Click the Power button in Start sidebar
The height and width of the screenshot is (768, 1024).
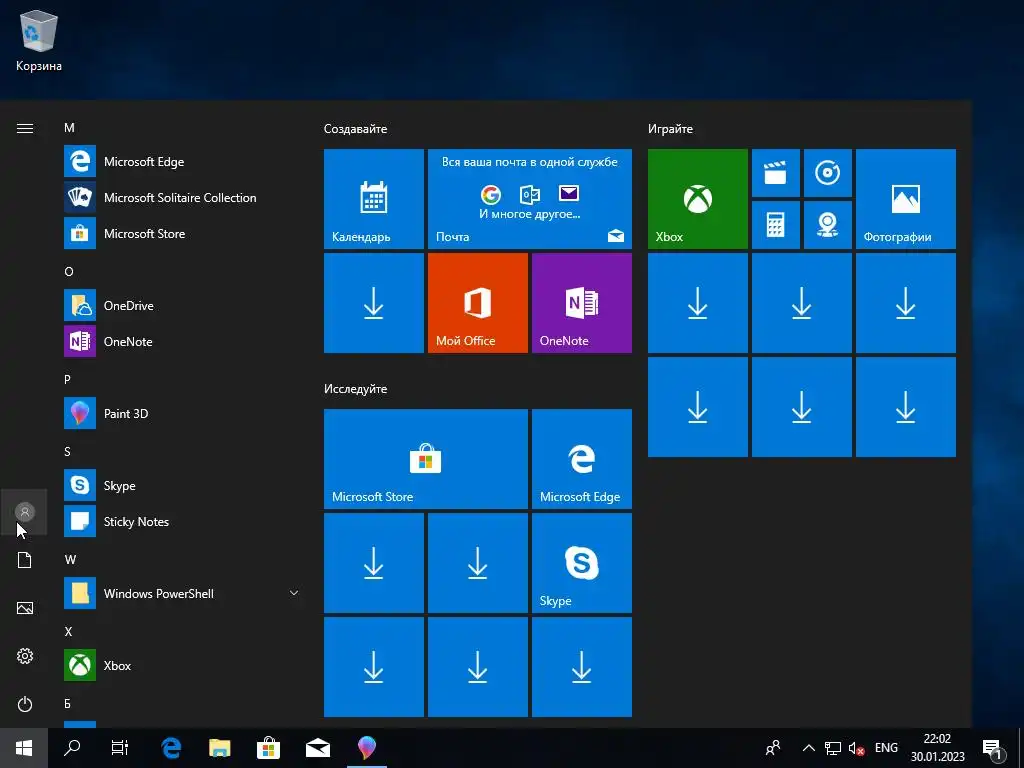25,704
